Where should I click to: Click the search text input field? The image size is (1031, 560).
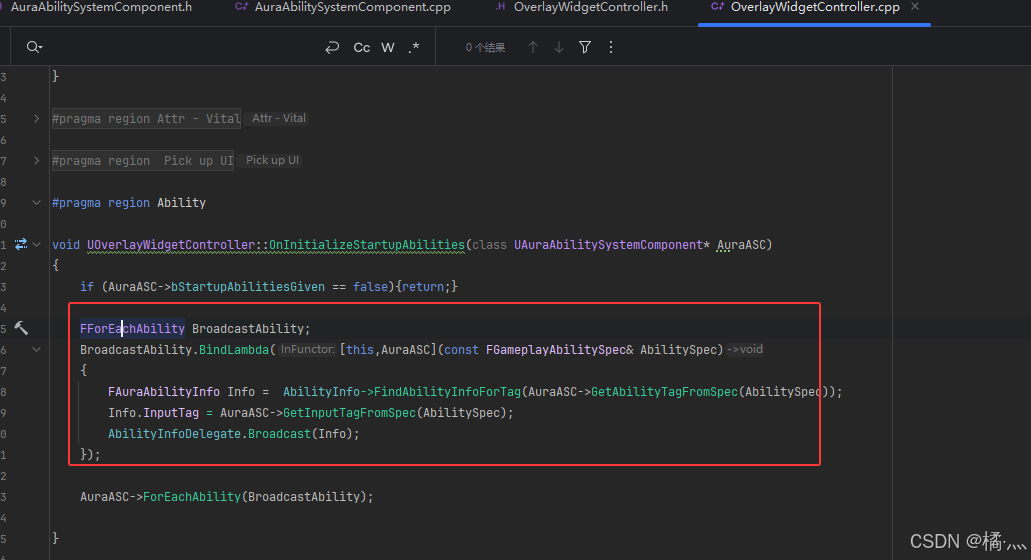click(x=181, y=47)
